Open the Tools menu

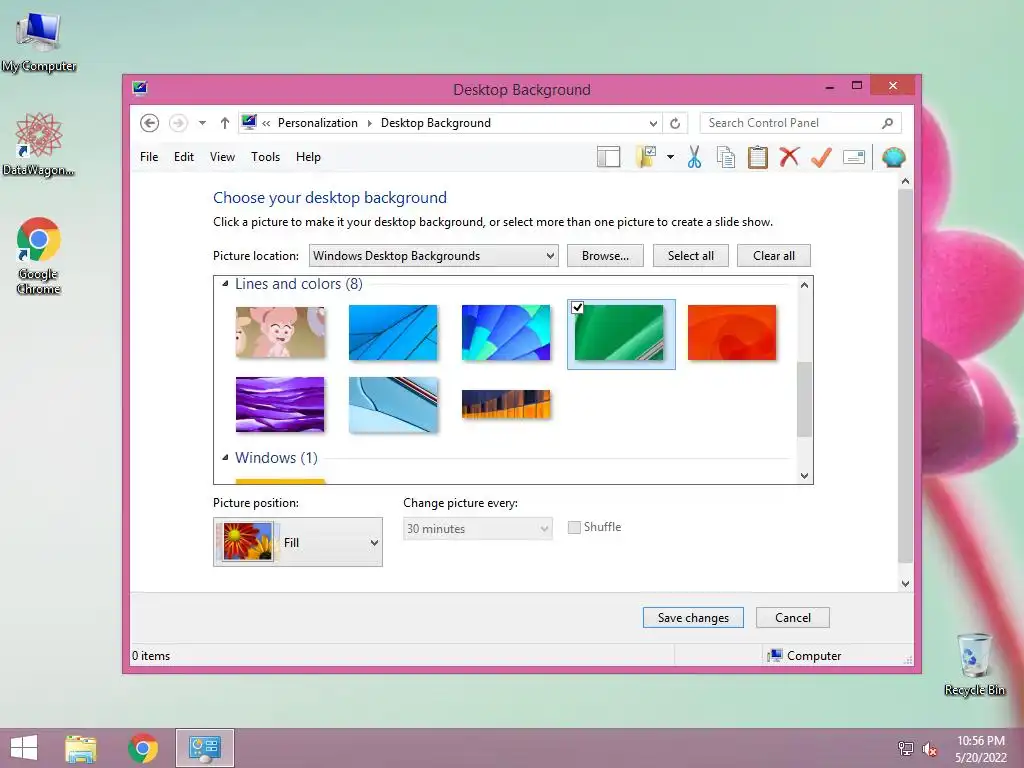pyautogui.click(x=265, y=157)
